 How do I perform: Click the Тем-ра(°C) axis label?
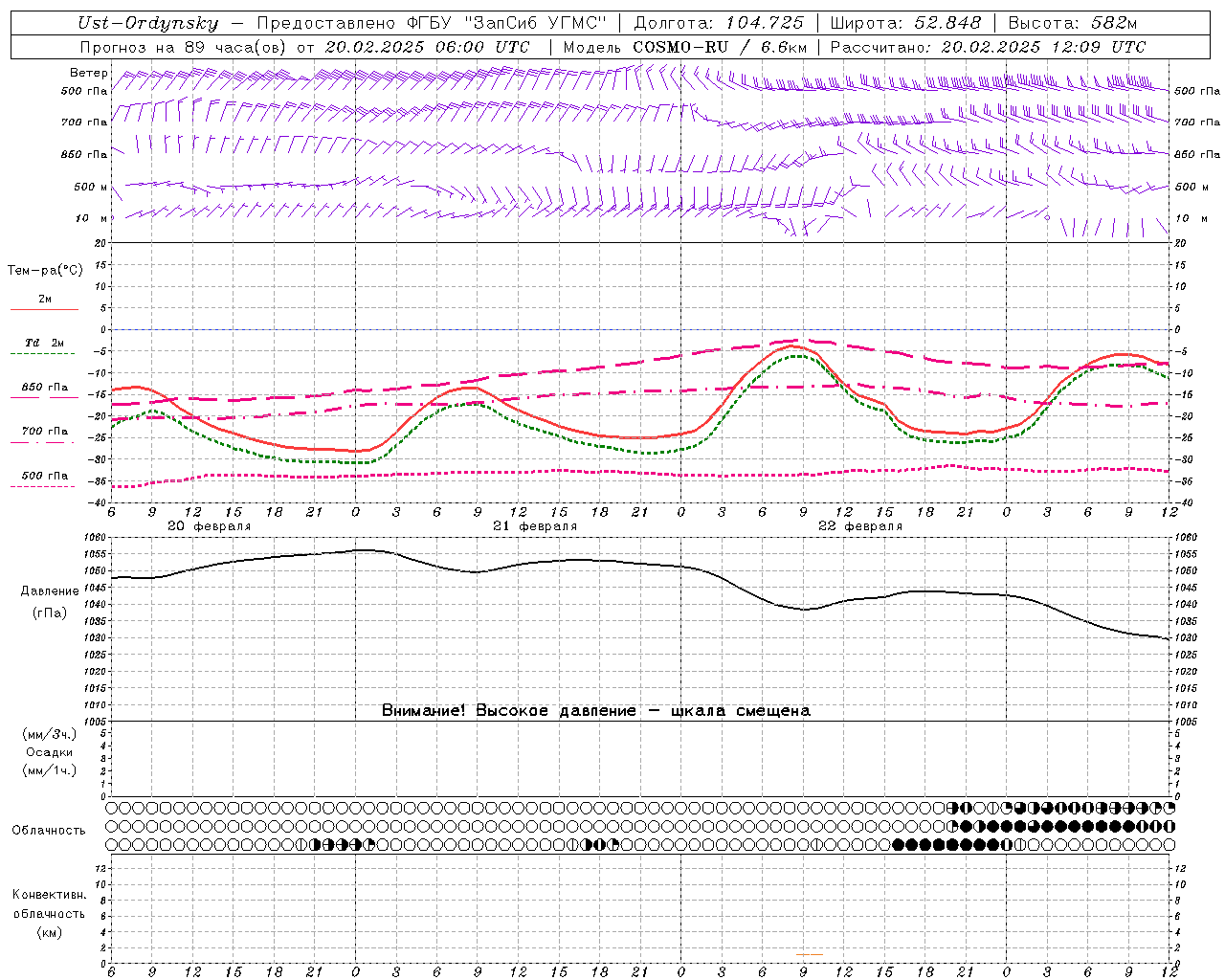coord(45,271)
